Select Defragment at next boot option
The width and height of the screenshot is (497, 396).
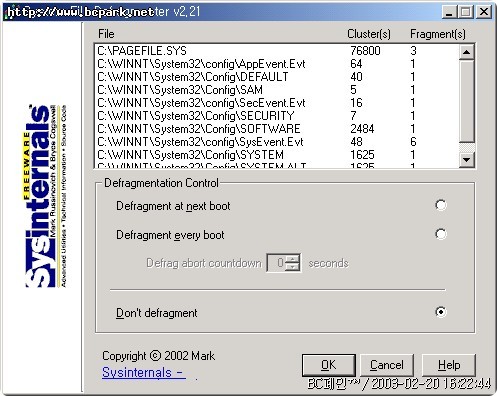click(441, 205)
